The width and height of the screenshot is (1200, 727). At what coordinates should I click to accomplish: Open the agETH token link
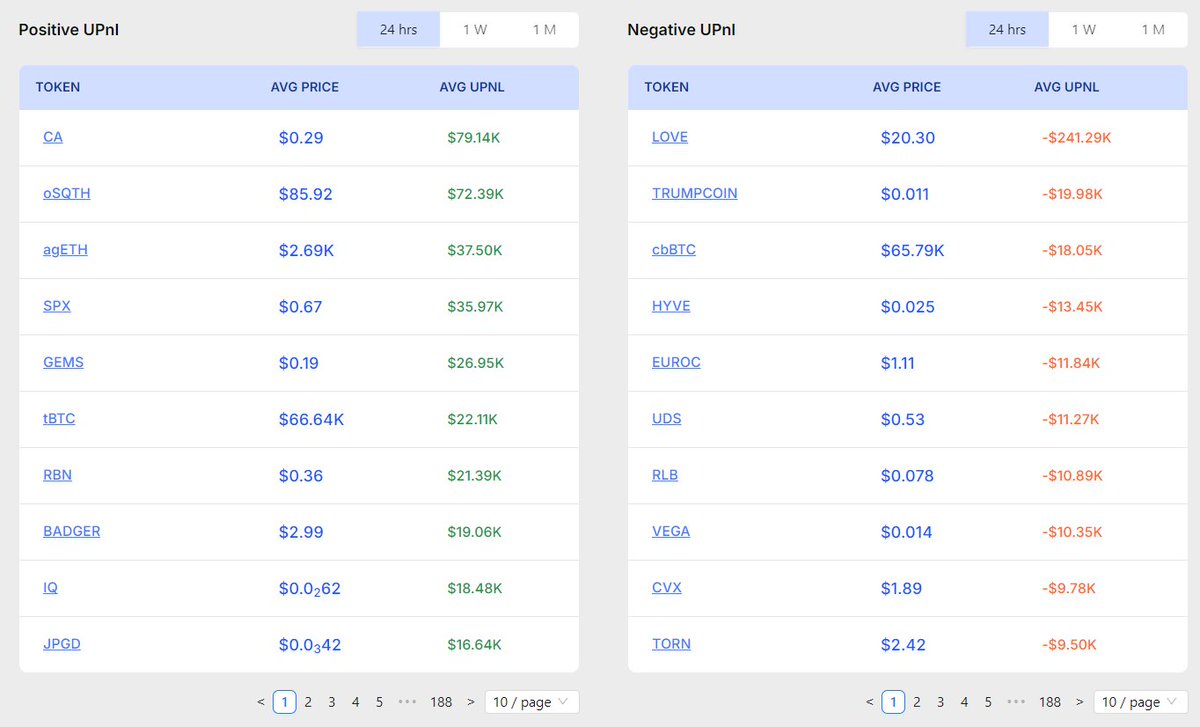[x=65, y=250]
